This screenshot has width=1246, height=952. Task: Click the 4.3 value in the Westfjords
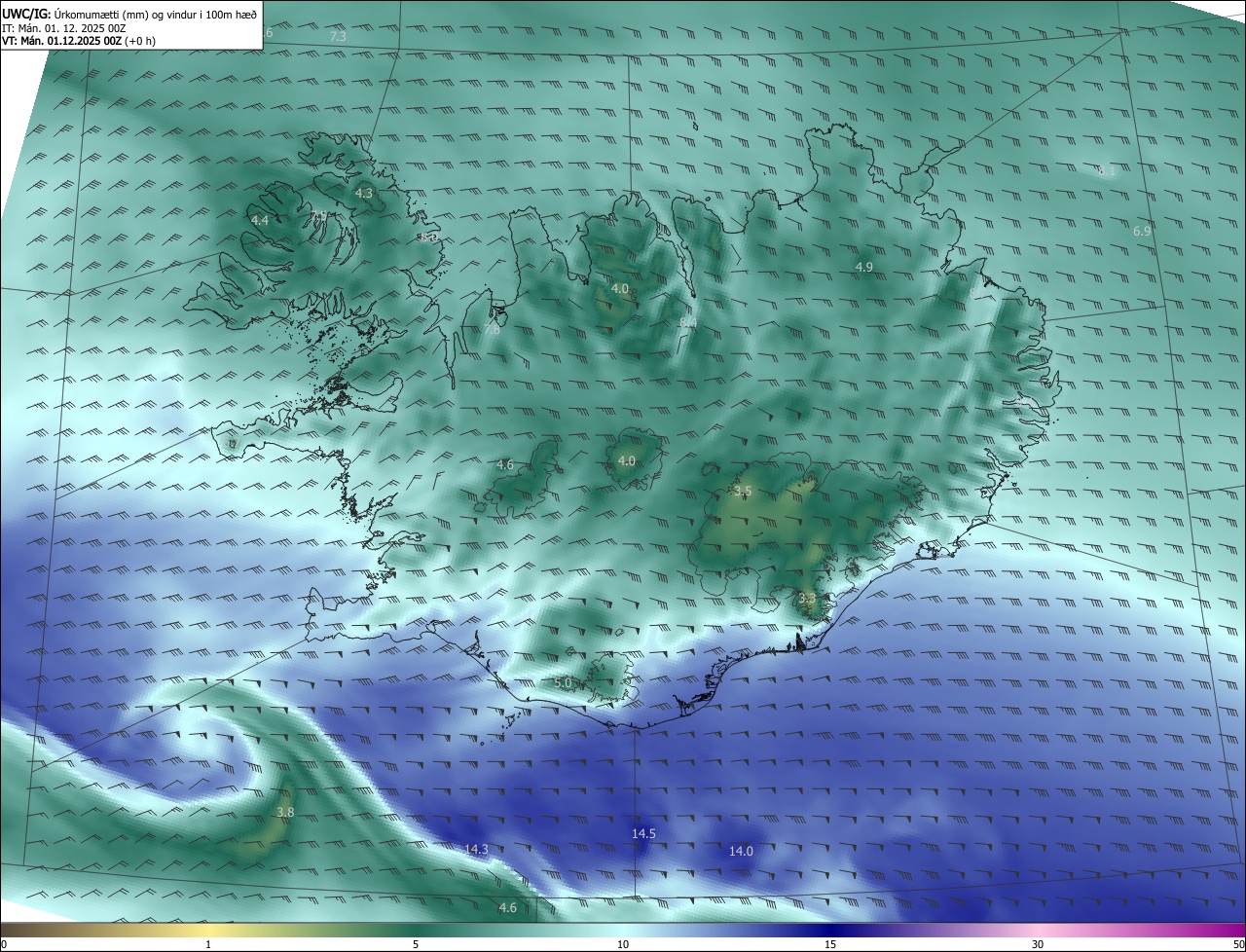(x=363, y=194)
